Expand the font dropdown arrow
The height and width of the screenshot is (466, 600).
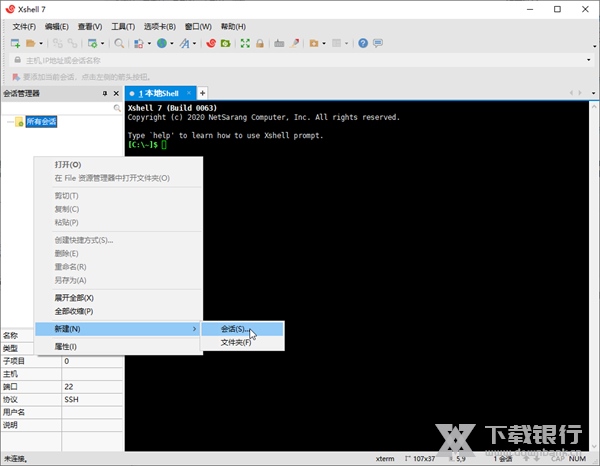pos(194,44)
